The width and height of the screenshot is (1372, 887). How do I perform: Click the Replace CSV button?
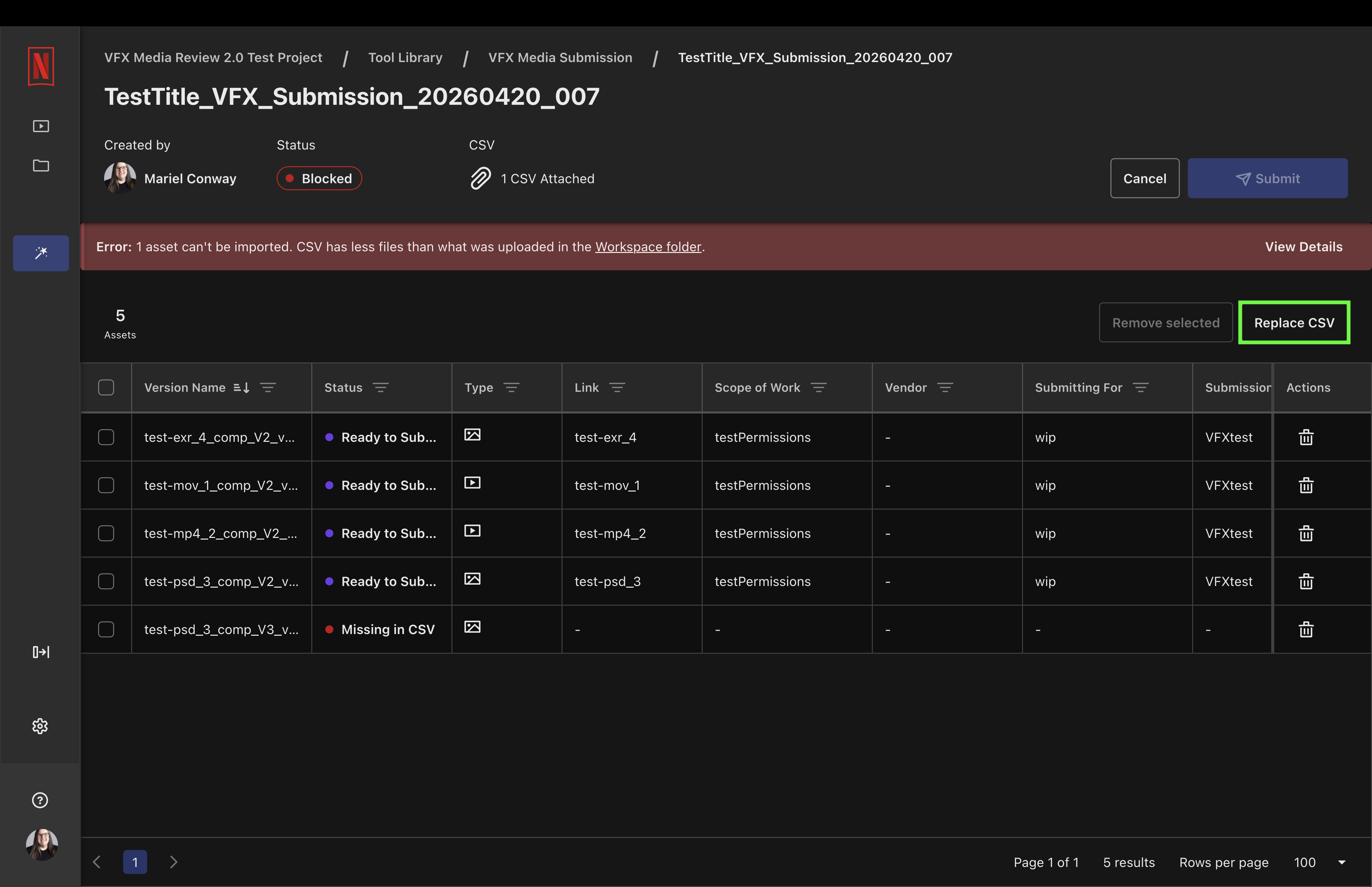point(1294,323)
